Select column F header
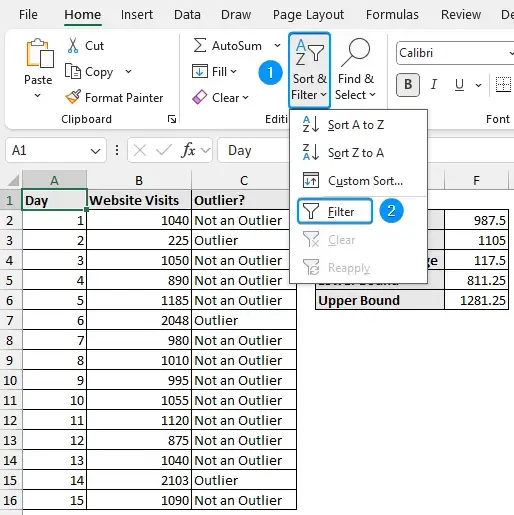 coord(476,180)
